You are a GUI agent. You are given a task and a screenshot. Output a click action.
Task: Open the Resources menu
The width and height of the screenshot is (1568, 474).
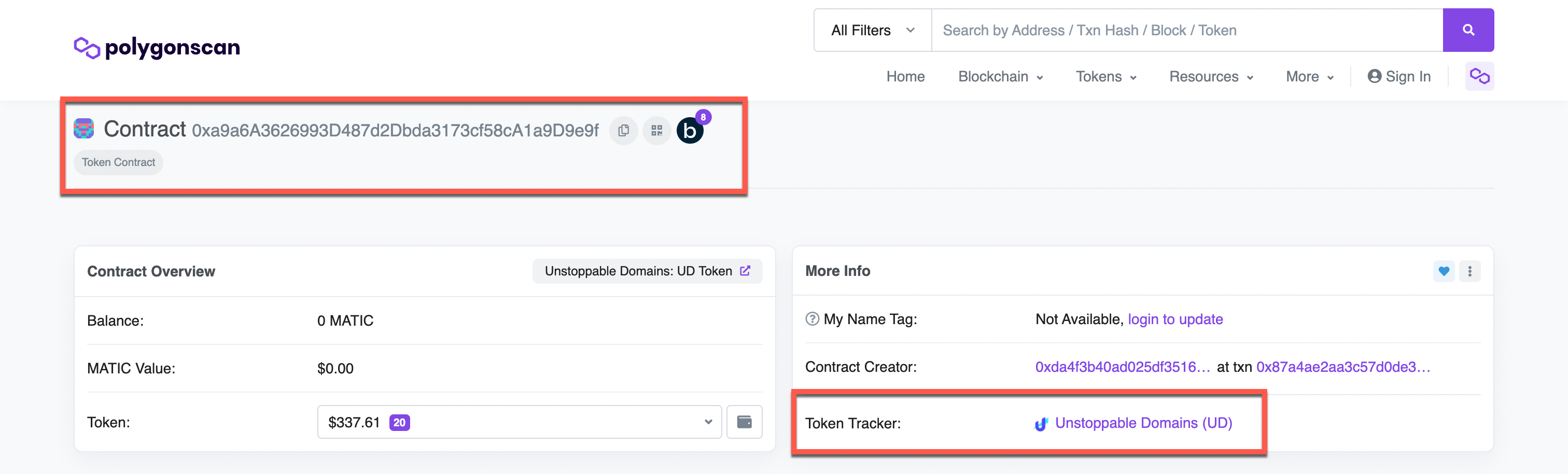(1210, 77)
